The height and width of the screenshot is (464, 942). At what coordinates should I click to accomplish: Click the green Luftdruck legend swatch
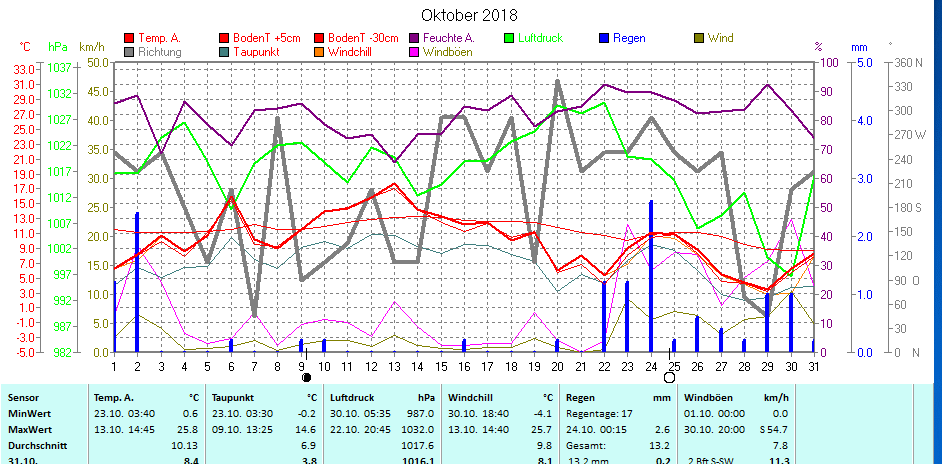click(510, 38)
